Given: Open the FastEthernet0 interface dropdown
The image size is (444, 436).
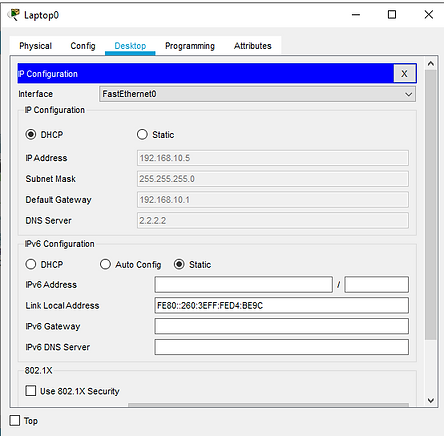Looking at the screenshot, I should 257,94.
